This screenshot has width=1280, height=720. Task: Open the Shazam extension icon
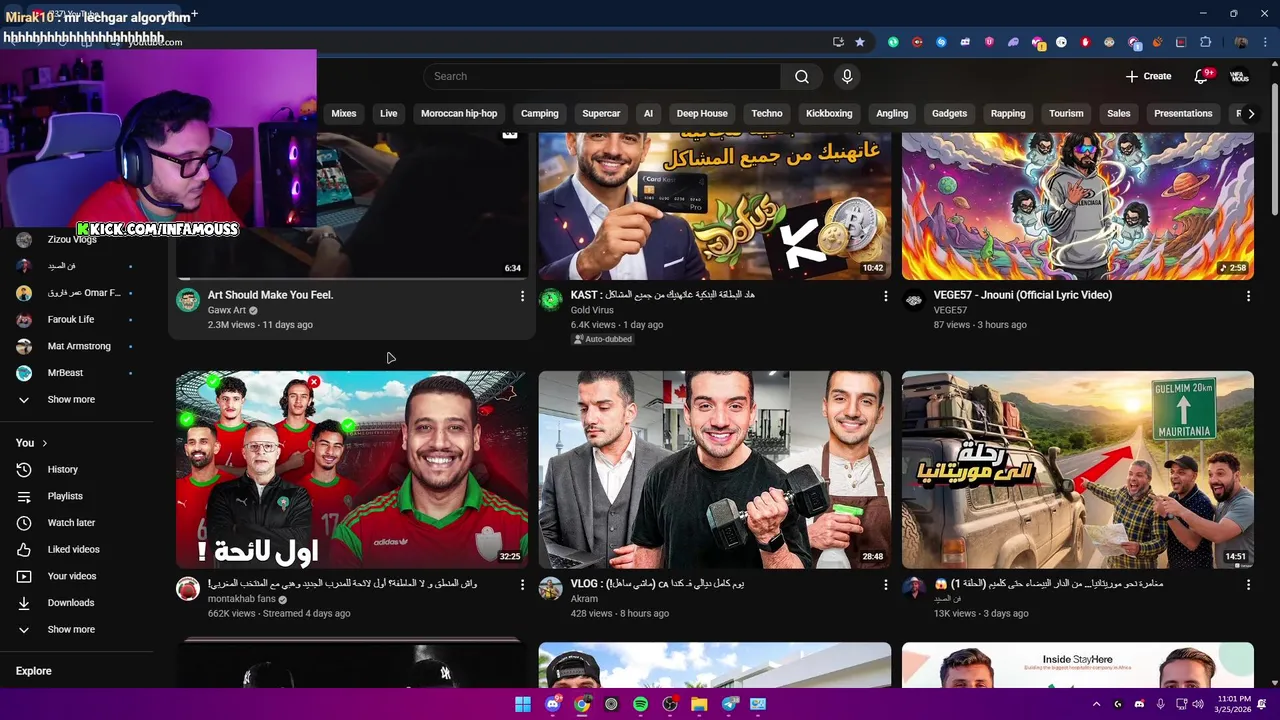(x=941, y=42)
